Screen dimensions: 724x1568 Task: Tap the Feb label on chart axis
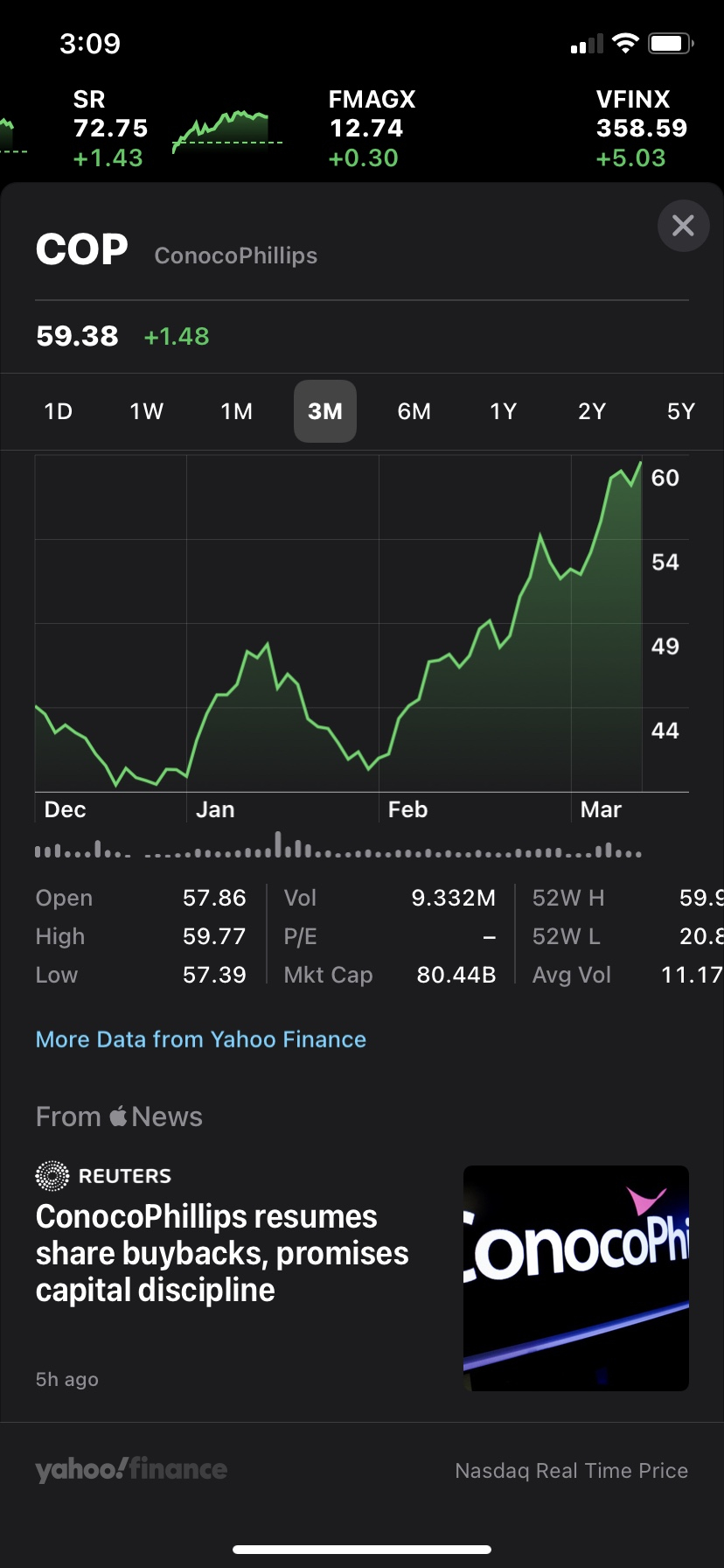point(408,809)
